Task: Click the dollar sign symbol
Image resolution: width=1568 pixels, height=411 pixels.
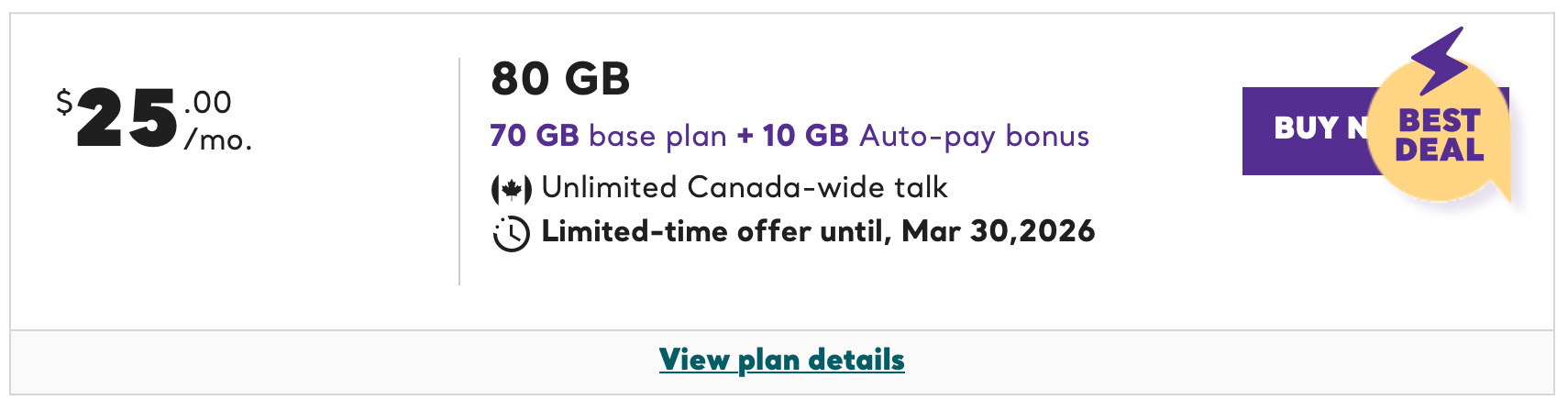Action: click(64, 101)
